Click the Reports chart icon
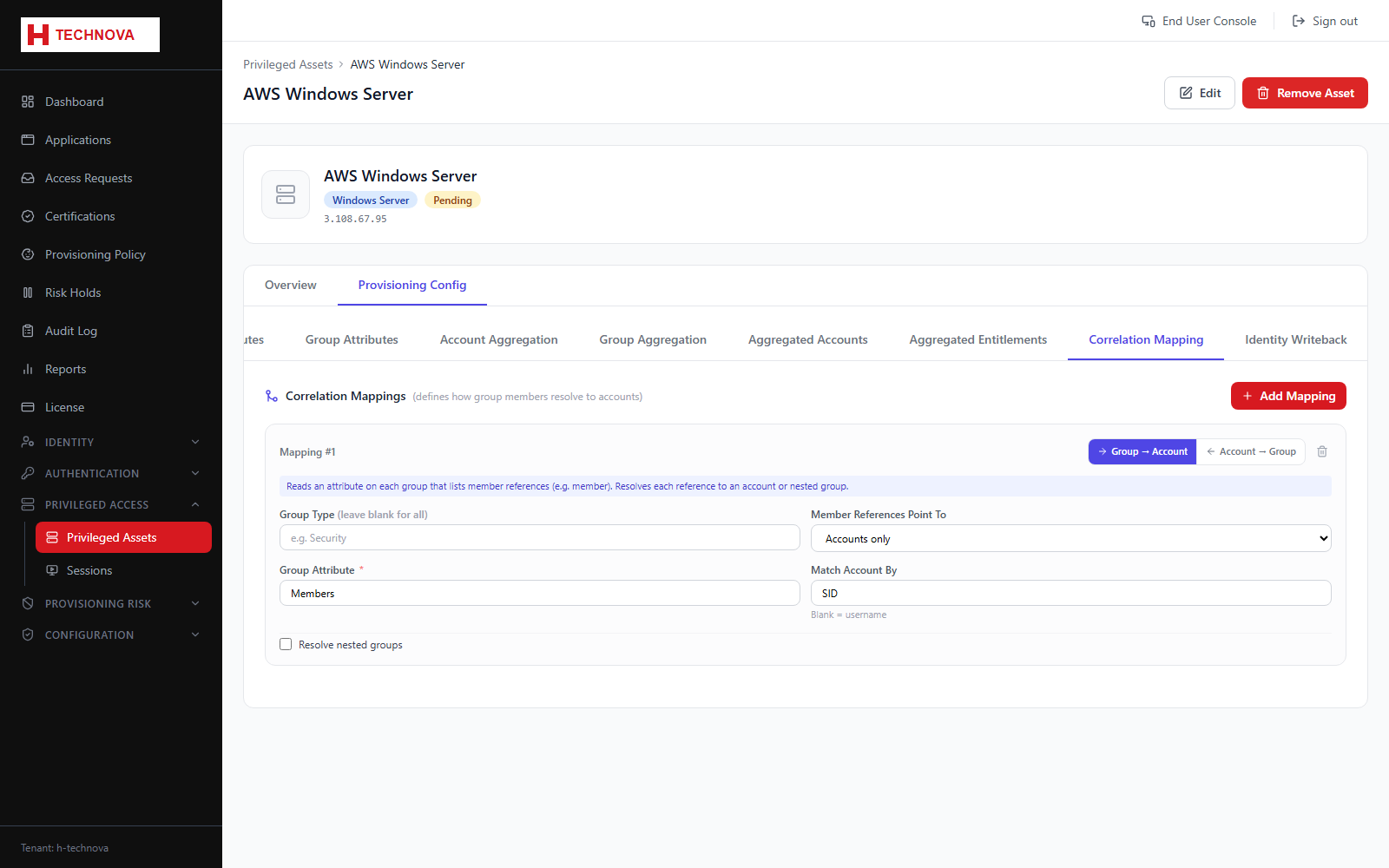The width and height of the screenshot is (1389, 868). click(x=28, y=369)
